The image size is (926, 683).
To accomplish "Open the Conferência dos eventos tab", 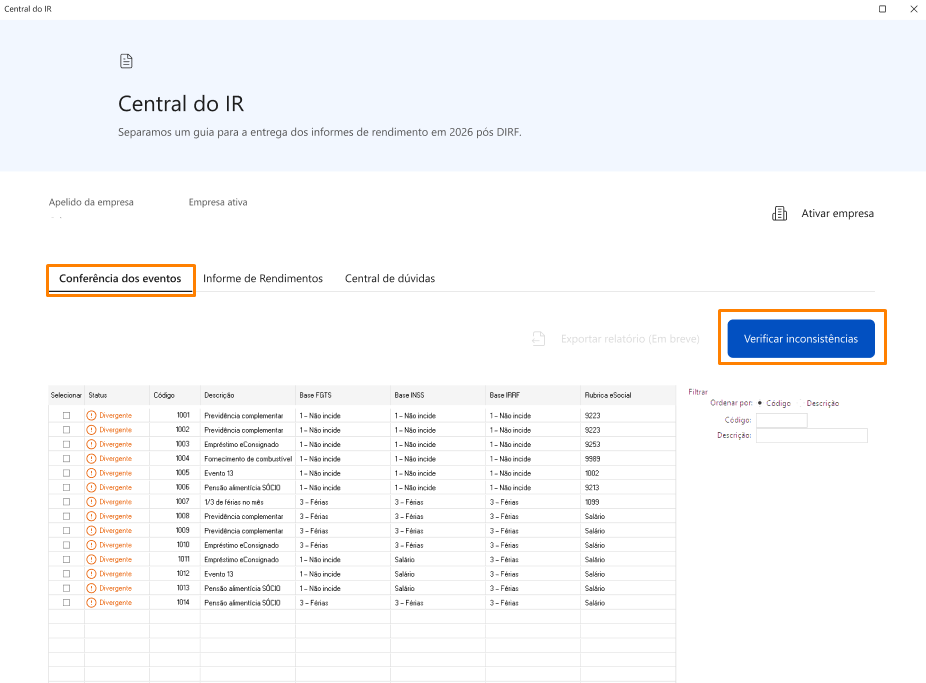I will (120, 279).
